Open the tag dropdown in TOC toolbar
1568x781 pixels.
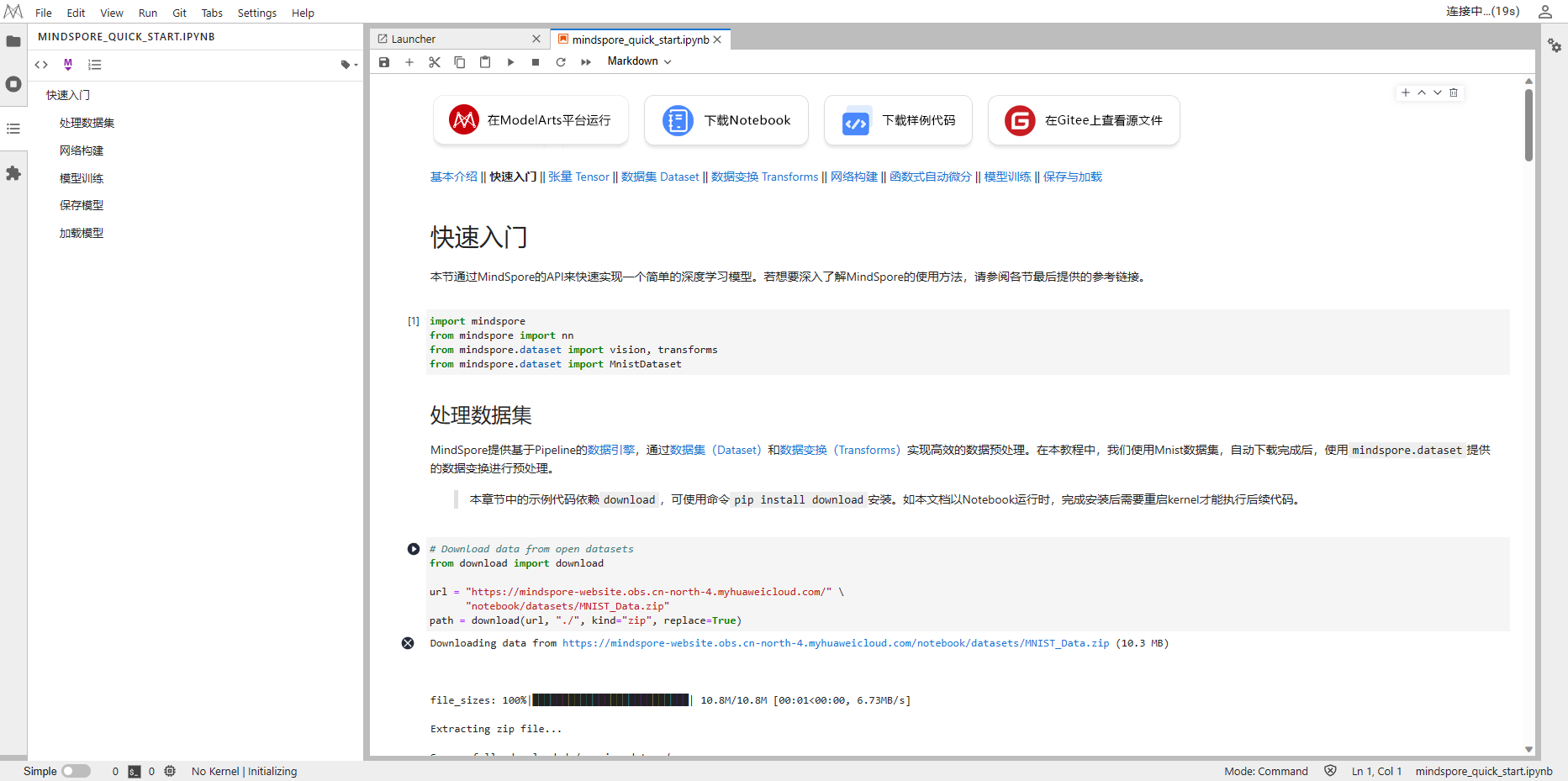349,65
